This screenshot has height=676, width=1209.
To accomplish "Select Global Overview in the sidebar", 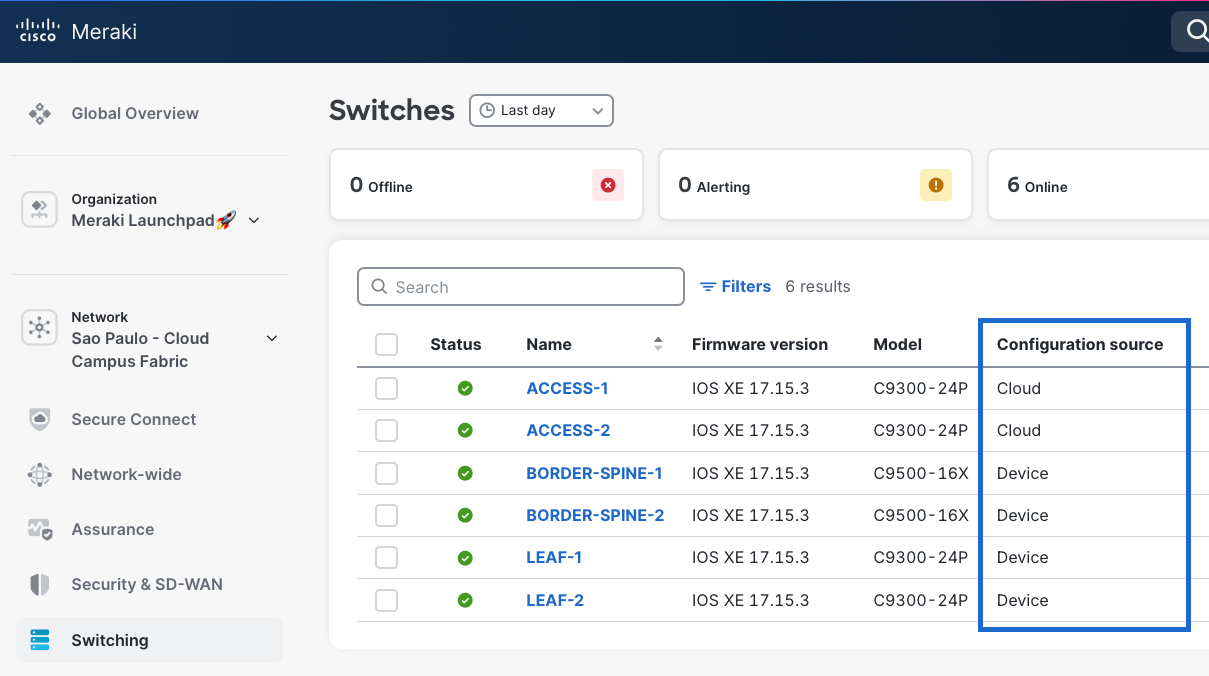I will pos(134,113).
